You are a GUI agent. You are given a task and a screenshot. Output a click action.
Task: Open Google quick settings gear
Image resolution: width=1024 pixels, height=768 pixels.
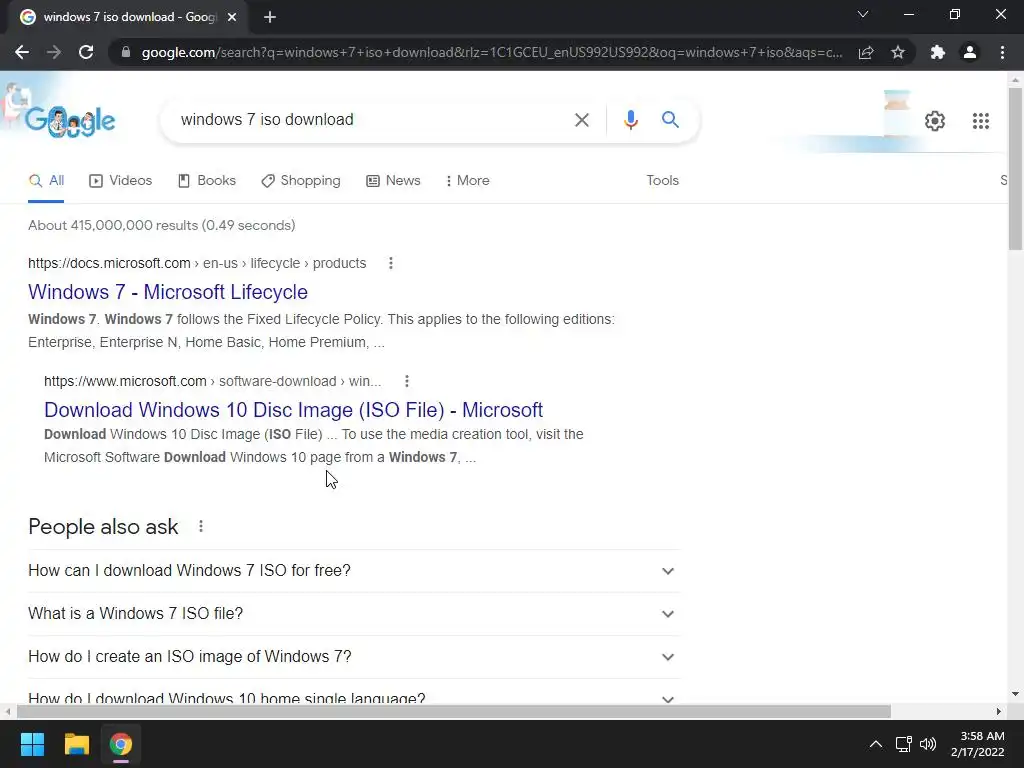point(935,121)
